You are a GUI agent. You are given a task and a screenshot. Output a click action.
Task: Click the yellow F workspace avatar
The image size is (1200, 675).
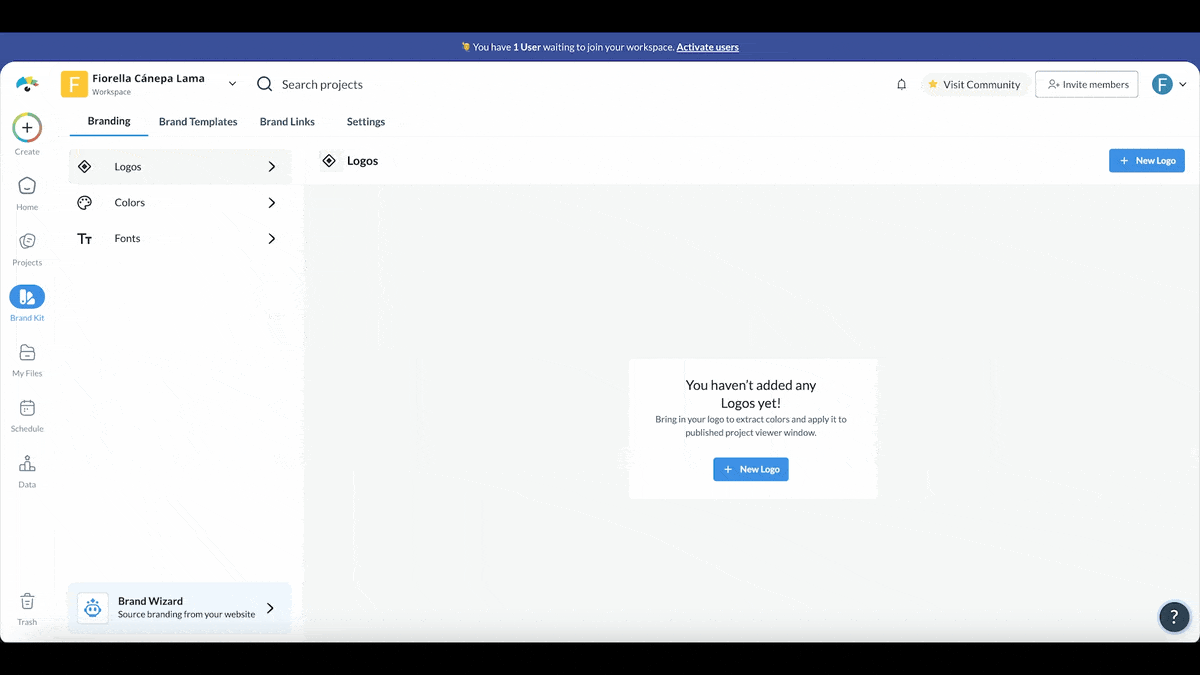(x=74, y=84)
